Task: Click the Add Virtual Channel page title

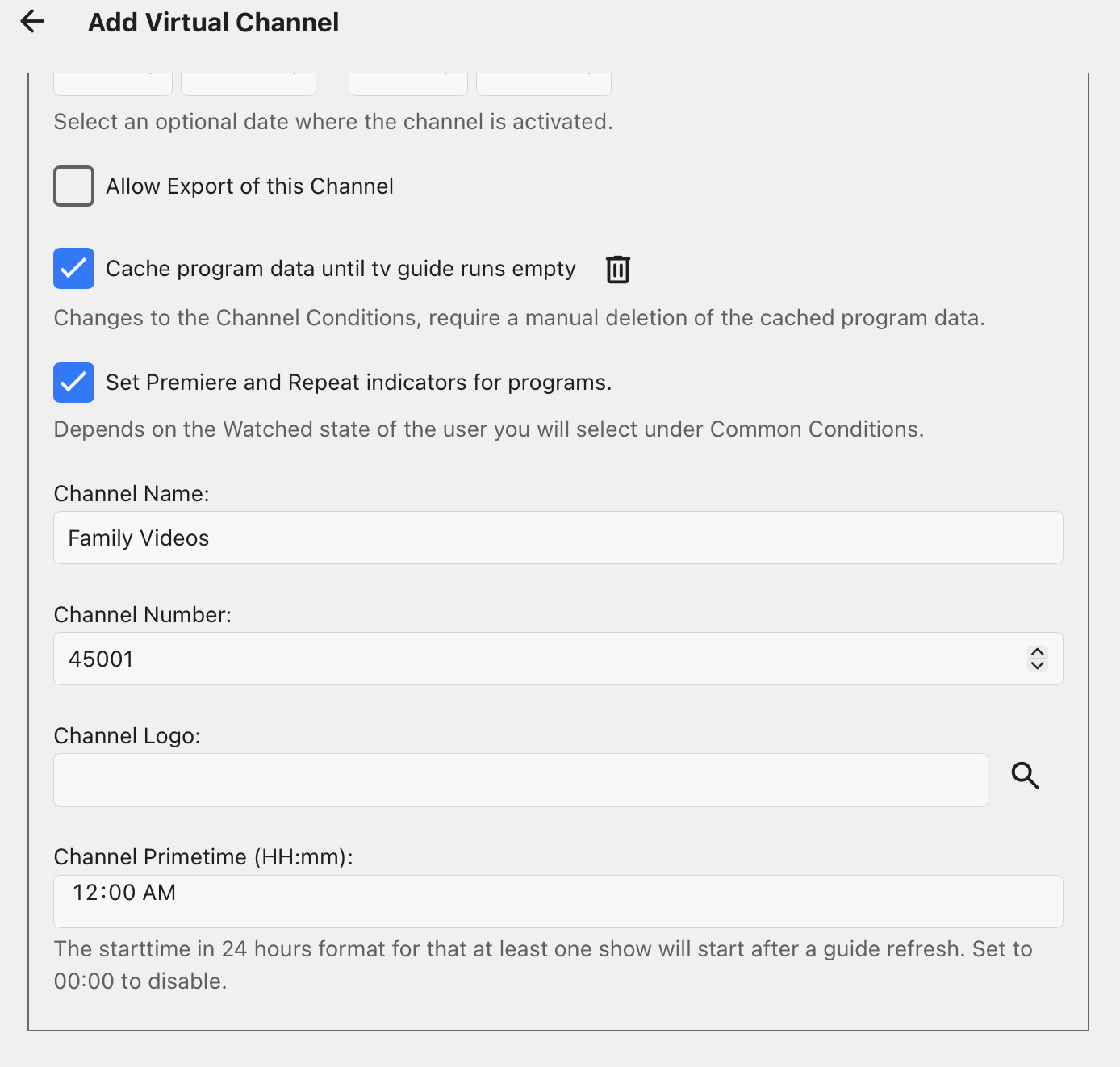Action: point(213,23)
